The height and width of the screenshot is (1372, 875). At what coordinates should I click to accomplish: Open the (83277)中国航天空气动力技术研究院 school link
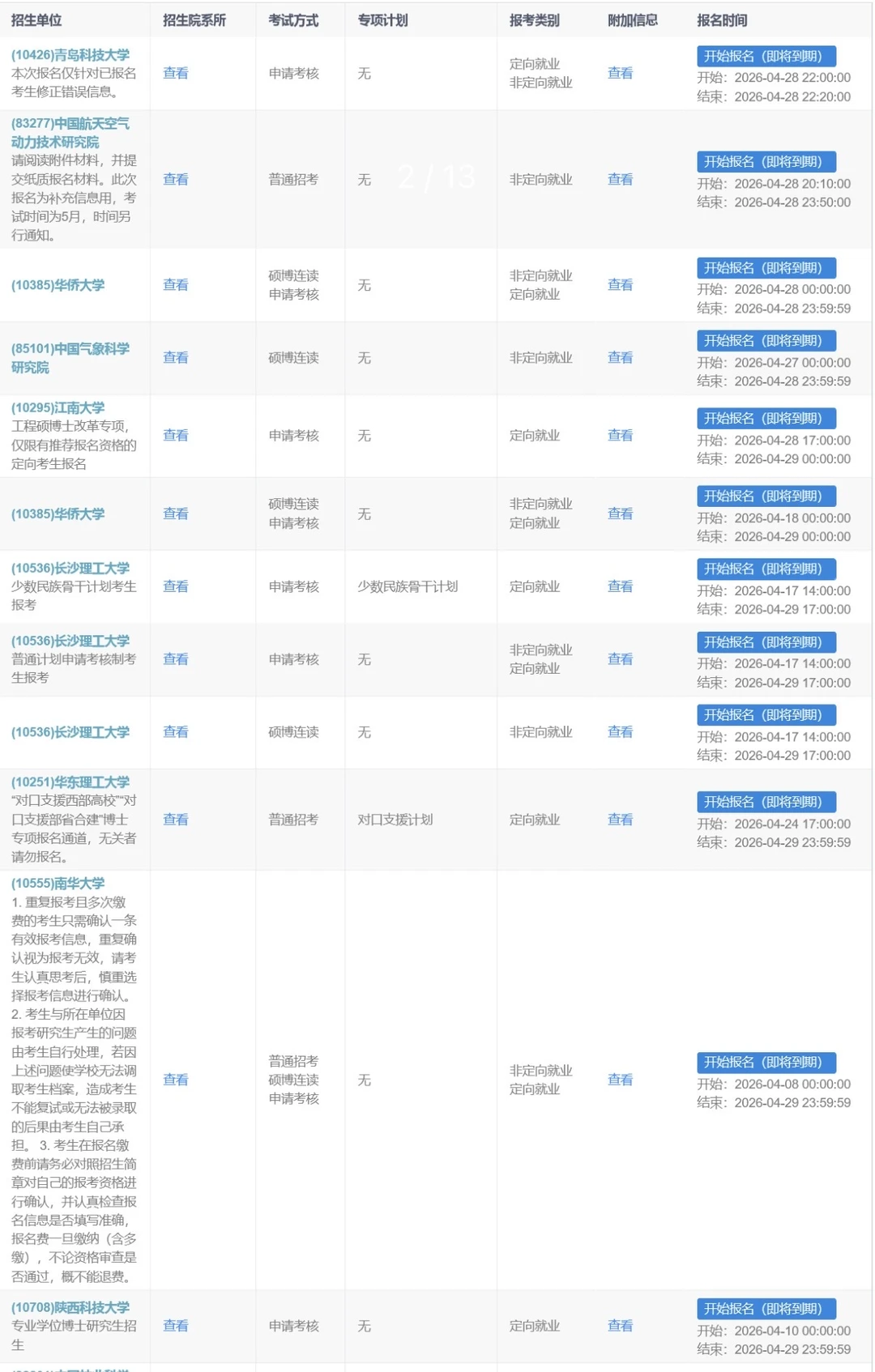point(70,133)
